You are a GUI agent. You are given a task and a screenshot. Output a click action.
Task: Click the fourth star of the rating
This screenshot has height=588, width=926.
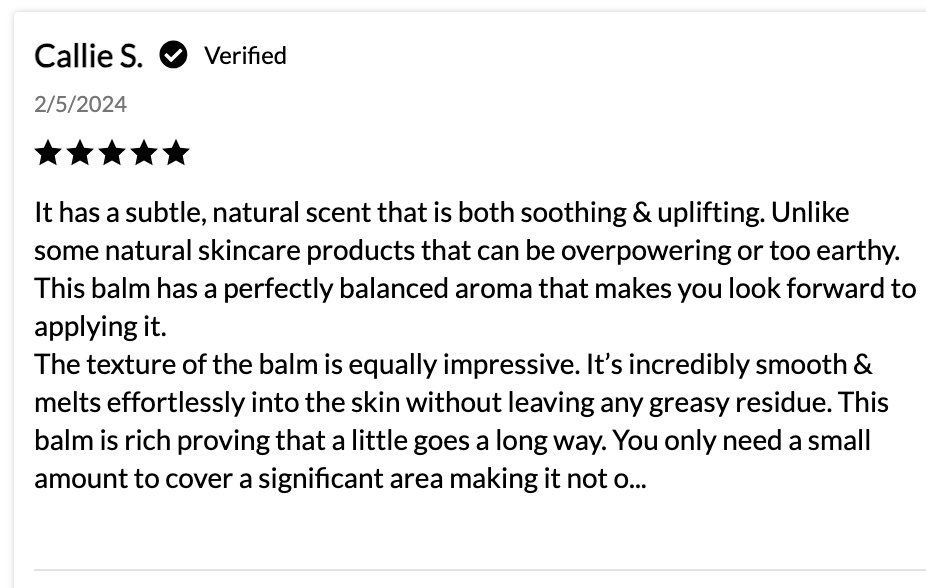click(143, 153)
